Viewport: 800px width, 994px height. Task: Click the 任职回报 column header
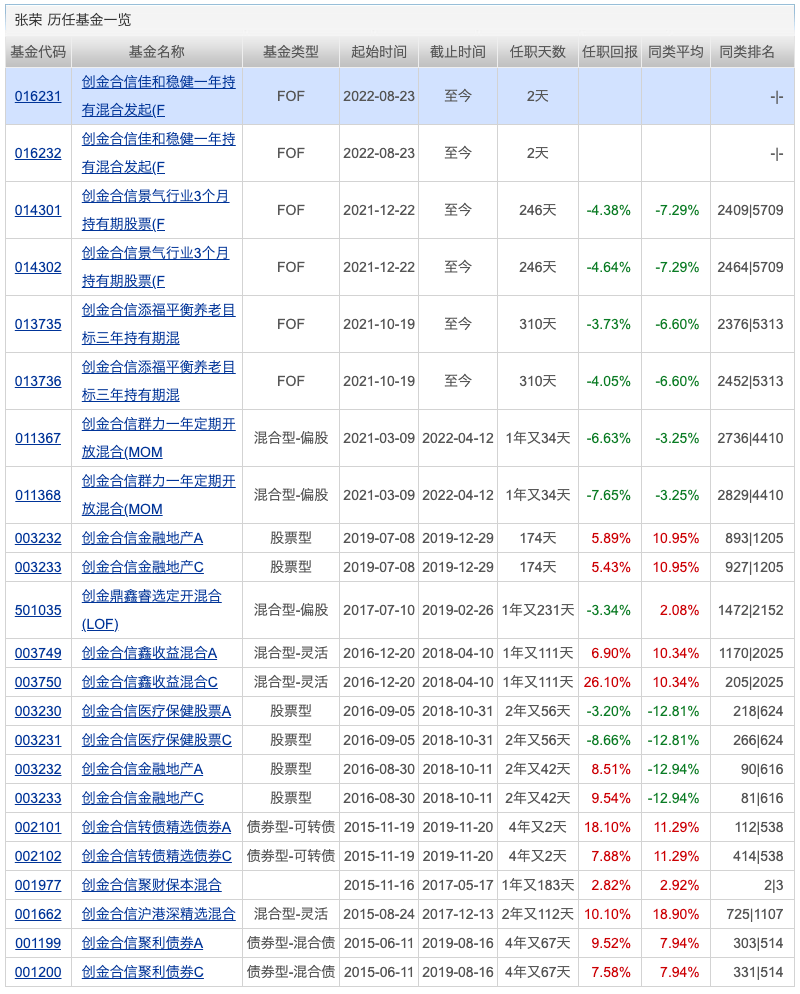(609, 52)
